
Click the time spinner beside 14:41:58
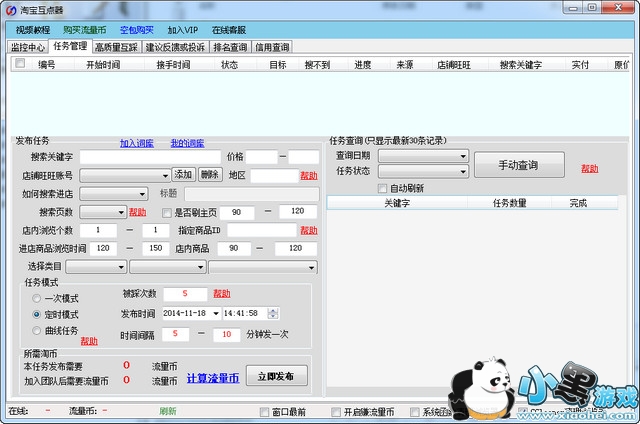coord(273,313)
